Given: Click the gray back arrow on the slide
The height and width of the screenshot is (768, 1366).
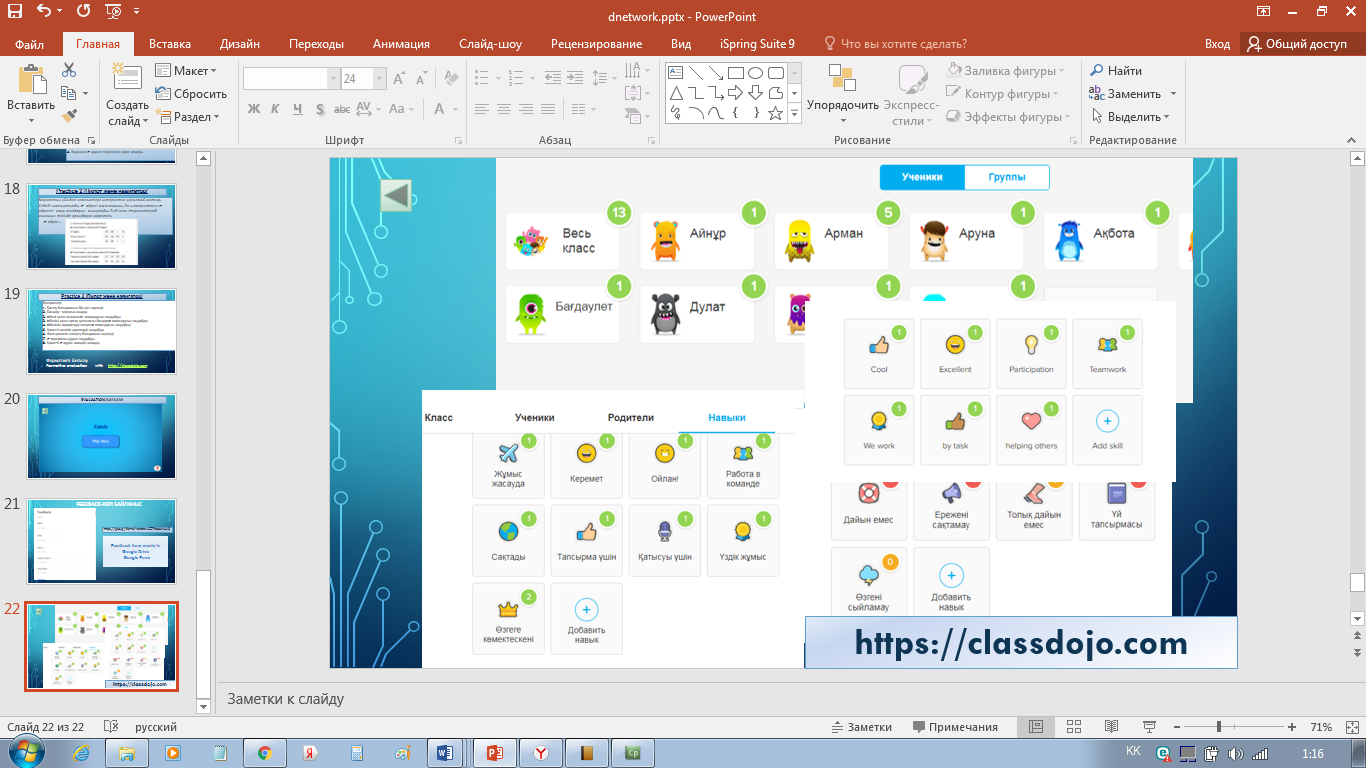Looking at the screenshot, I should 396,195.
